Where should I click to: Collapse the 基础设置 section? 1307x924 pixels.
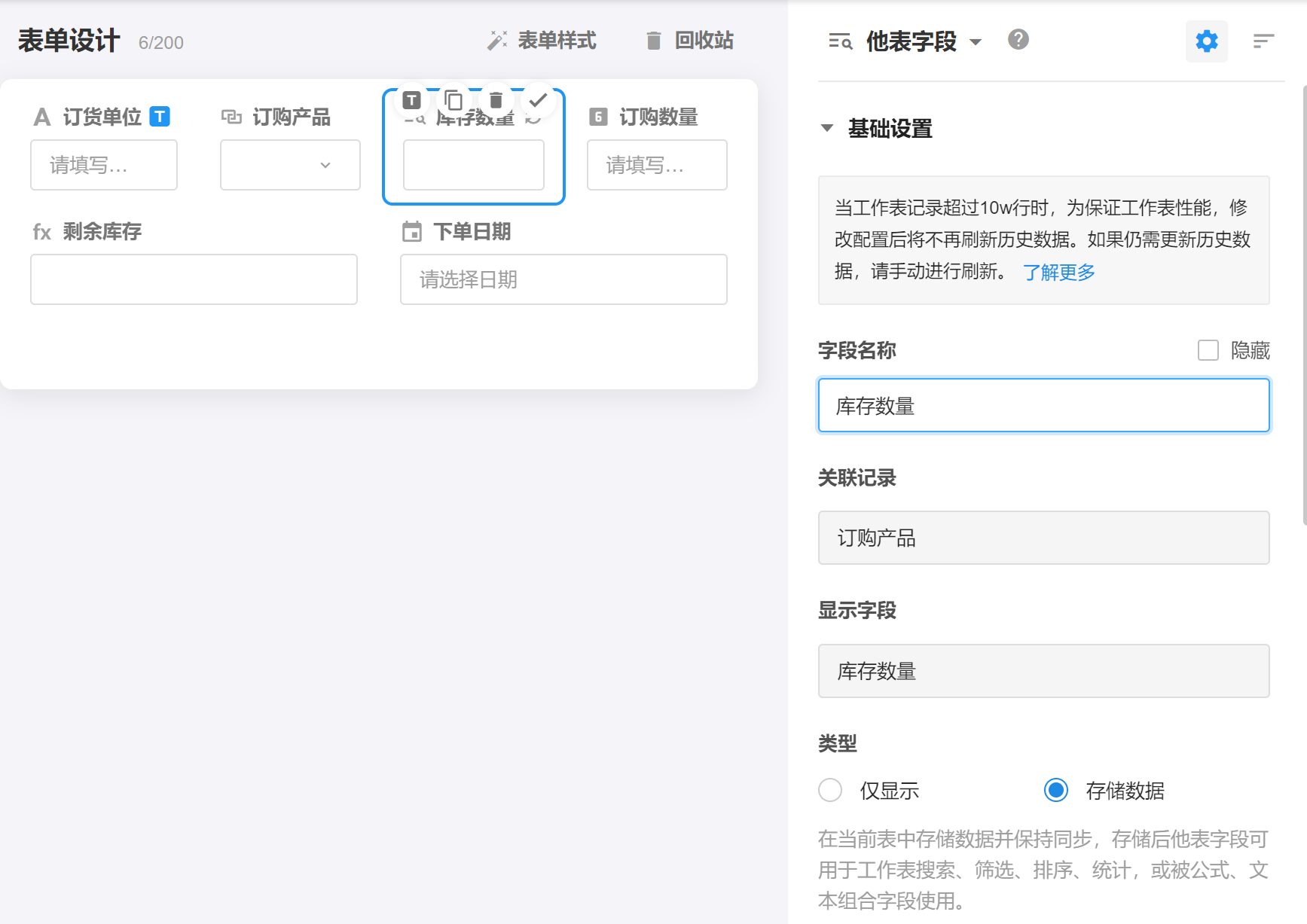(827, 128)
